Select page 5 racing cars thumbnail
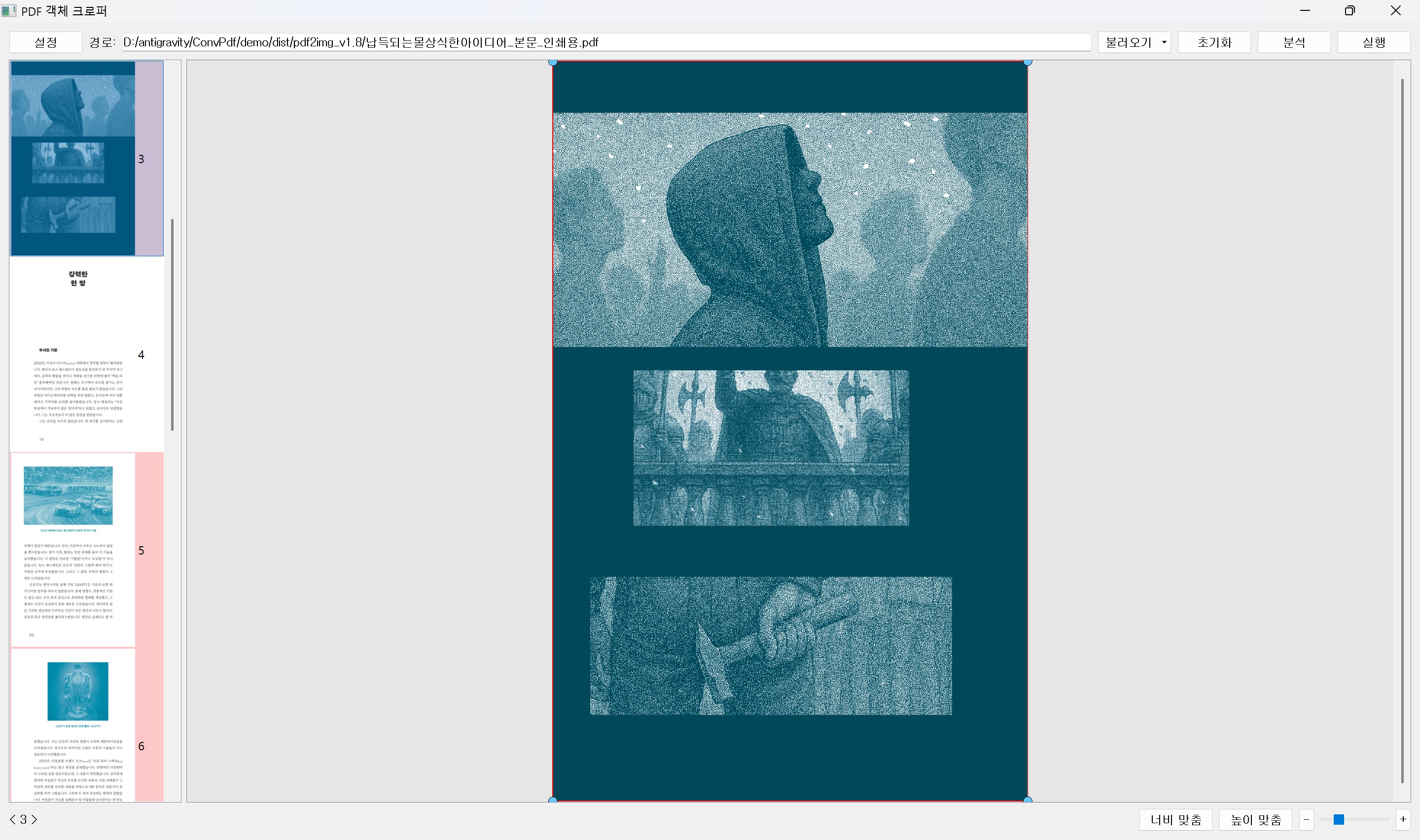 (73, 550)
